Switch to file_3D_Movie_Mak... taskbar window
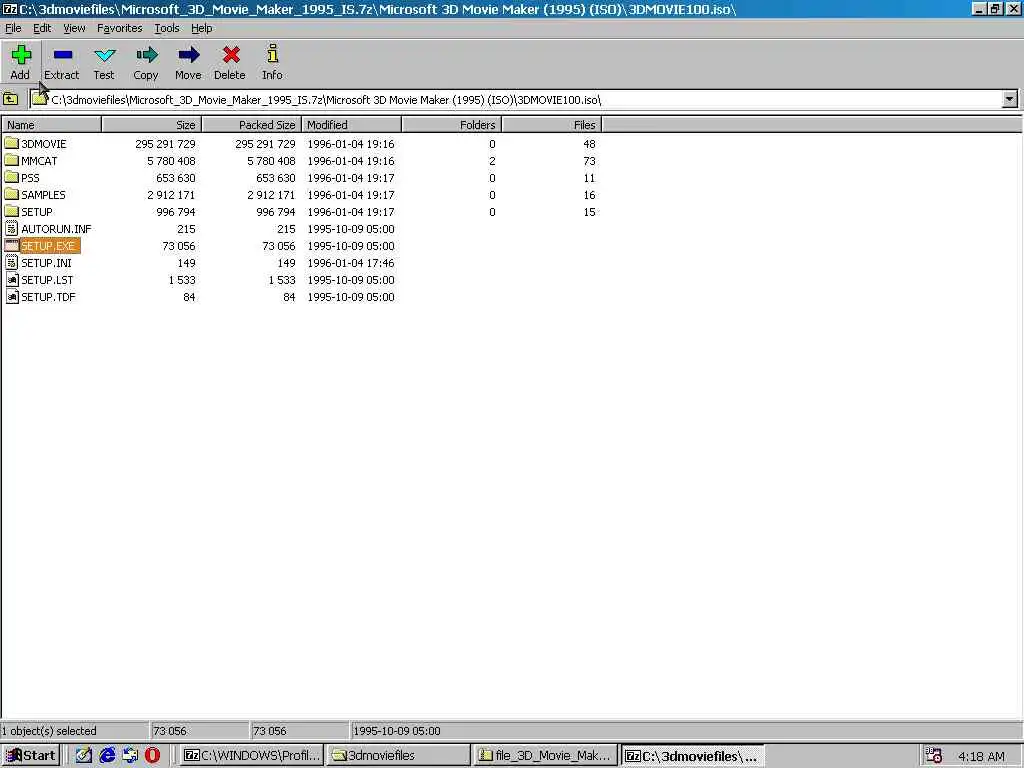Screen dimensions: 1024x768 pos(545,755)
